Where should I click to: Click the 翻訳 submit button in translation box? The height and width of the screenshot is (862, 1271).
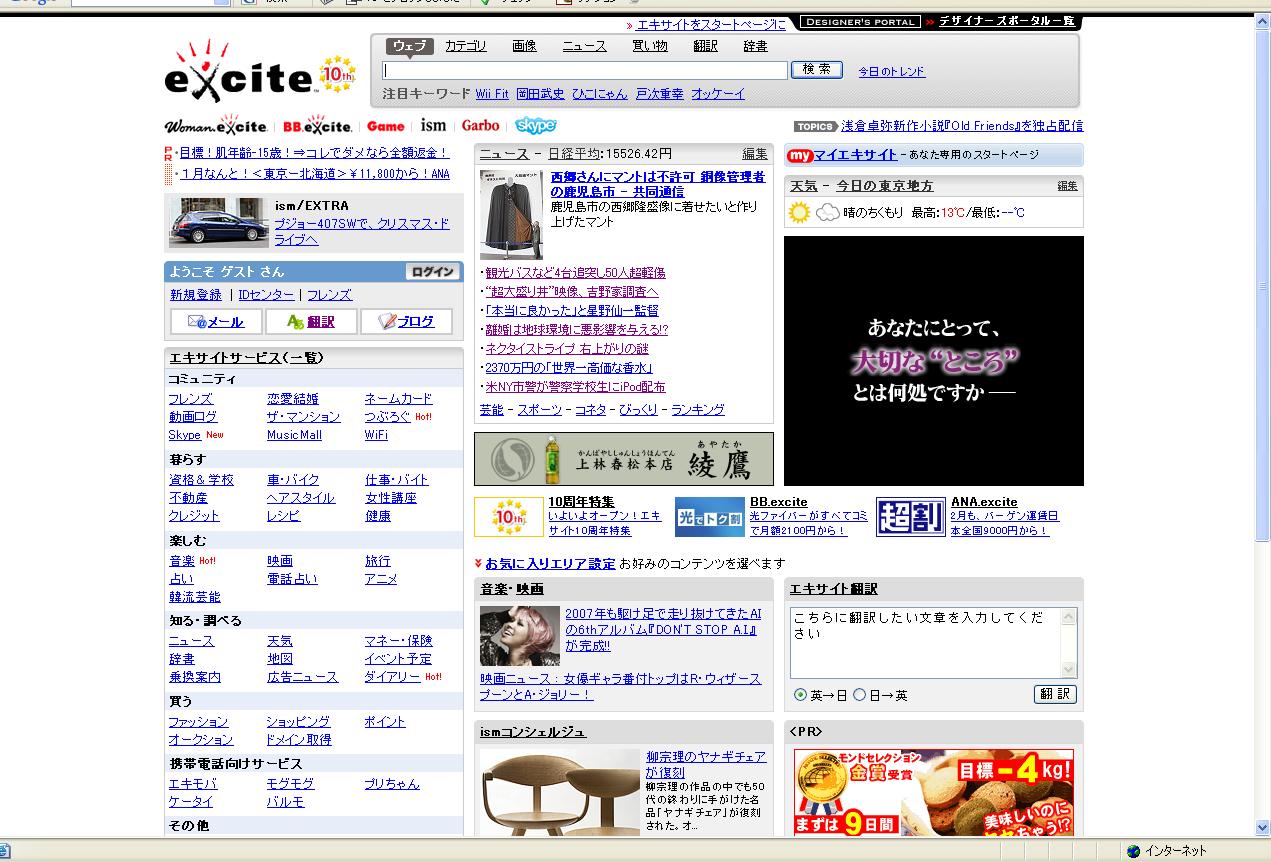(1055, 693)
